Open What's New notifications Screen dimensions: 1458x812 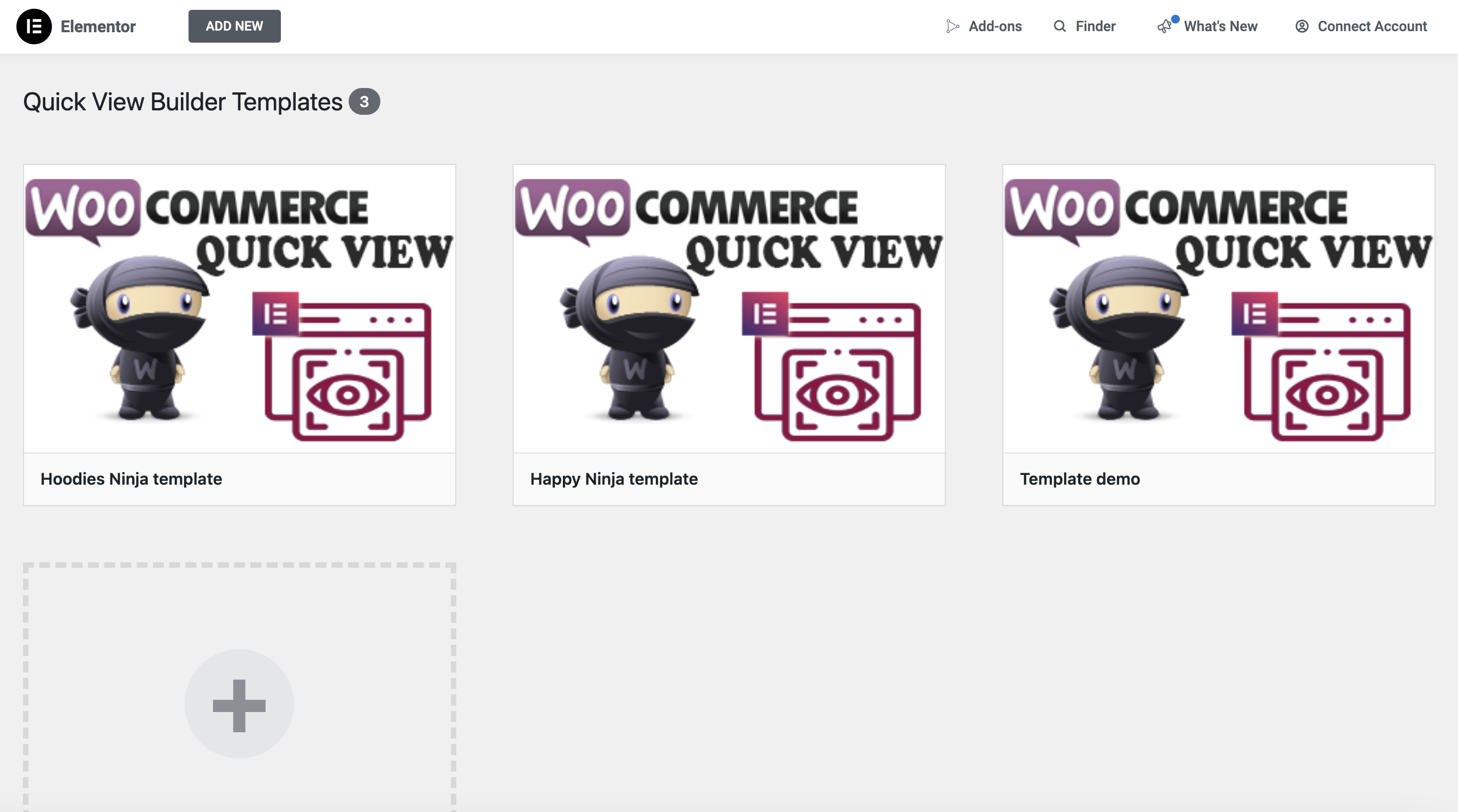pyautogui.click(x=1220, y=27)
